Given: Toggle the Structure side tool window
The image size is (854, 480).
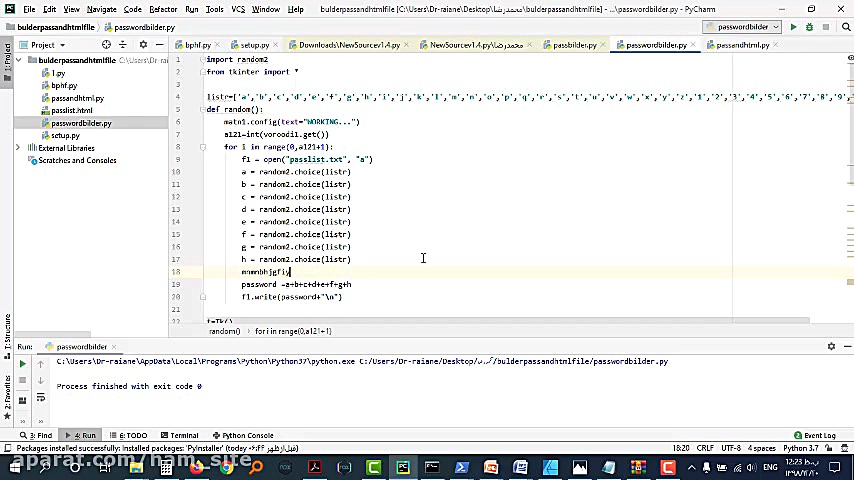Looking at the screenshot, I should (x=7, y=330).
